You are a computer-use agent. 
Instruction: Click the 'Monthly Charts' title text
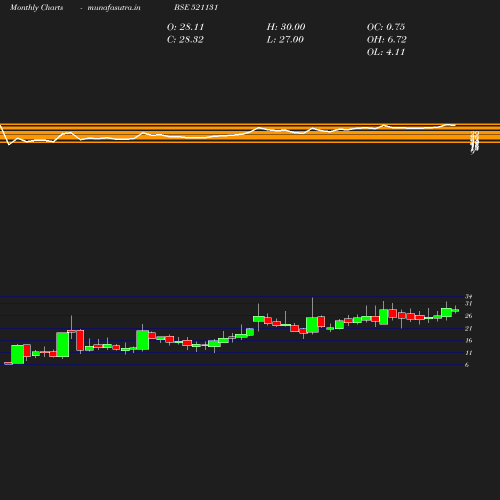[x=36, y=7]
